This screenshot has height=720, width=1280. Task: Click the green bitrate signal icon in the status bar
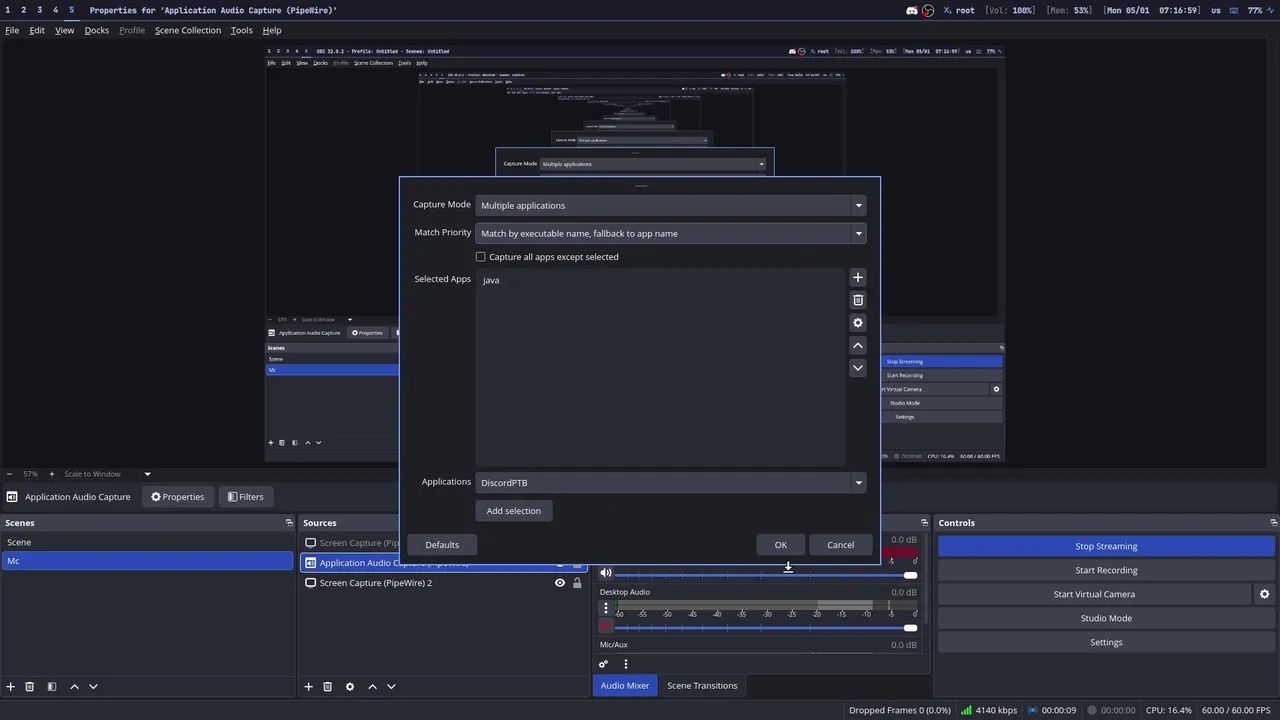point(966,710)
